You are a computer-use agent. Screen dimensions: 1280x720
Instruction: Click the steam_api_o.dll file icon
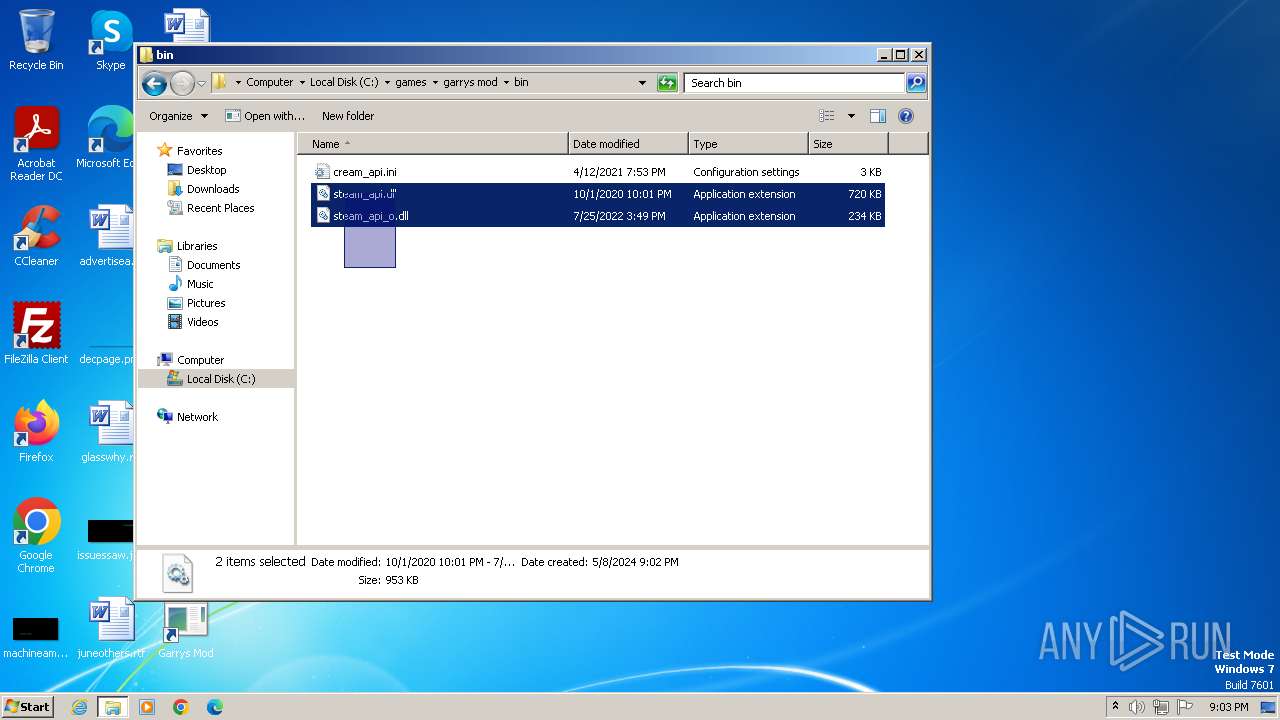click(322, 216)
